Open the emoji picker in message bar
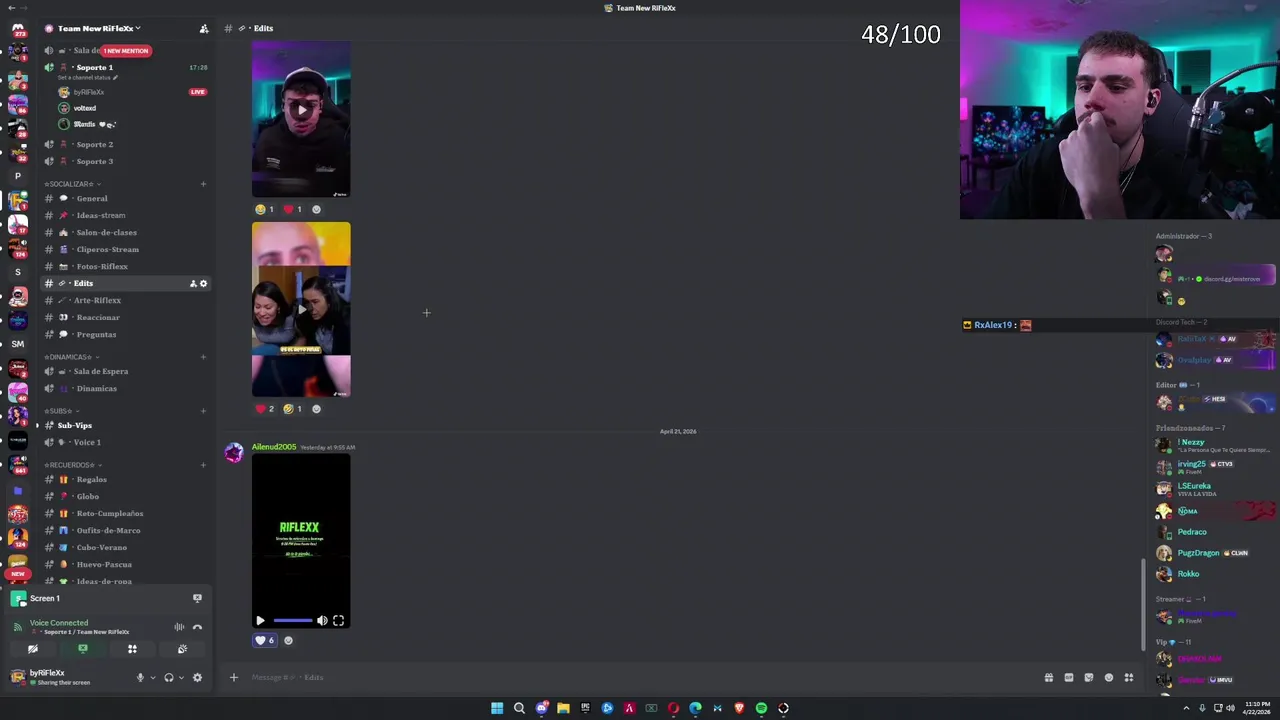Screen dimensions: 1280x720 click(1108, 677)
